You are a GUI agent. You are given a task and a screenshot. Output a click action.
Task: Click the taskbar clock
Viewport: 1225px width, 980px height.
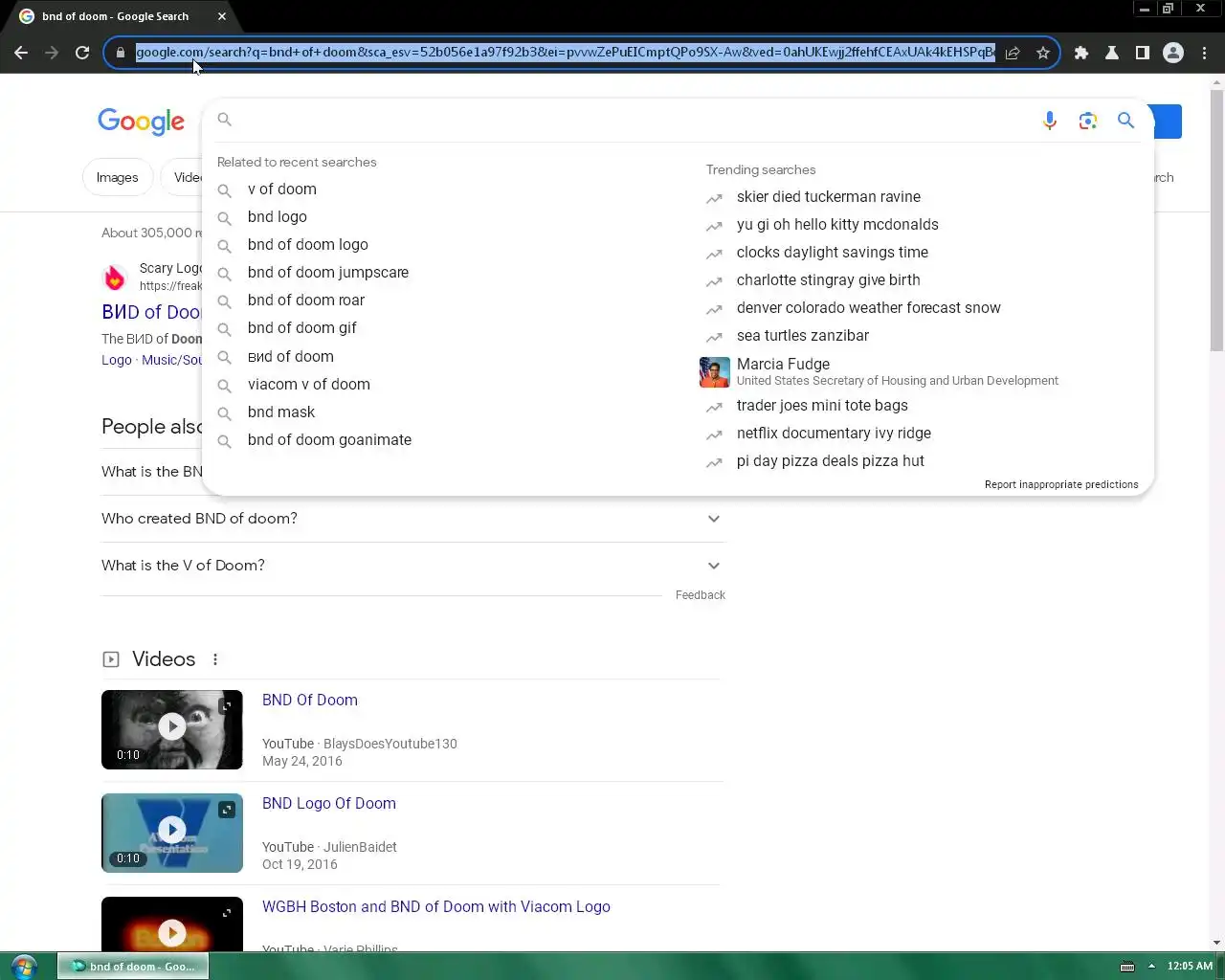[x=1190, y=966]
